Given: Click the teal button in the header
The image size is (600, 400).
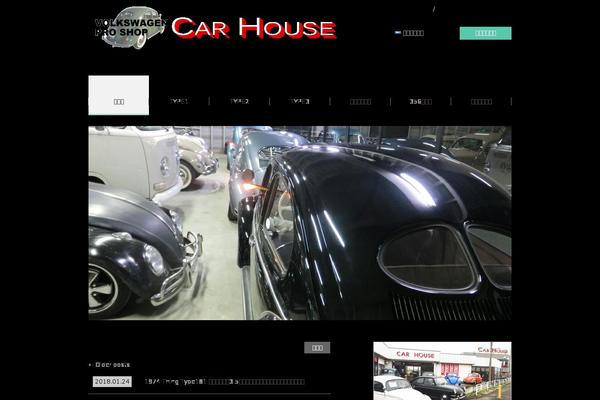Looking at the screenshot, I should [x=485, y=33].
